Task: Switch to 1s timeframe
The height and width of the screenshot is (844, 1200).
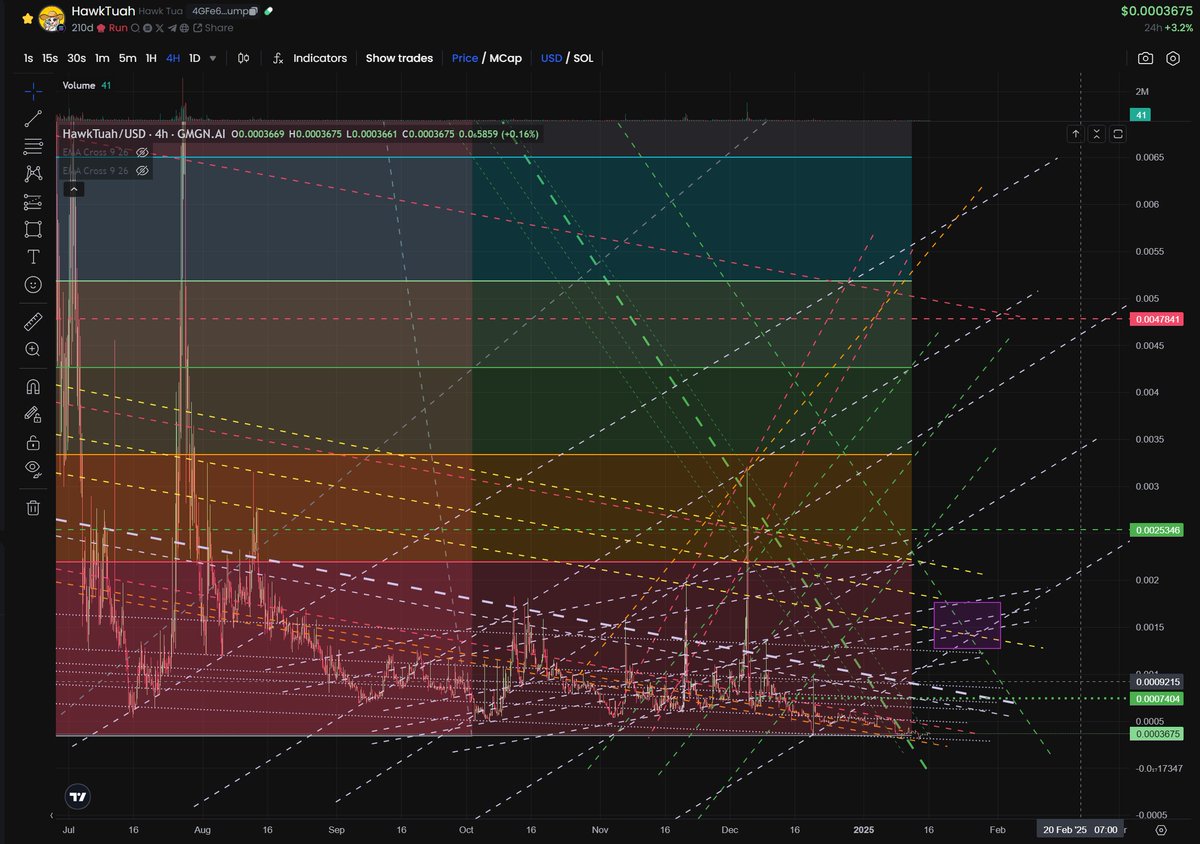Action: coord(29,58)
